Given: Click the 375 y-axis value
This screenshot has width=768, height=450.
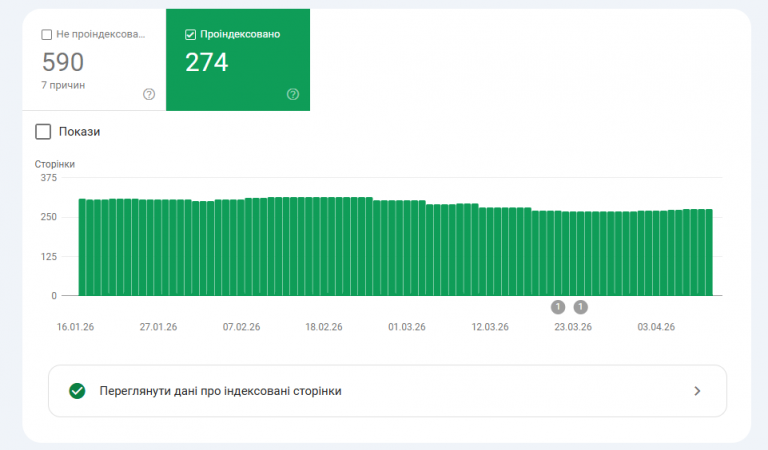Looking at the screenshot, I should pos(48,178).
